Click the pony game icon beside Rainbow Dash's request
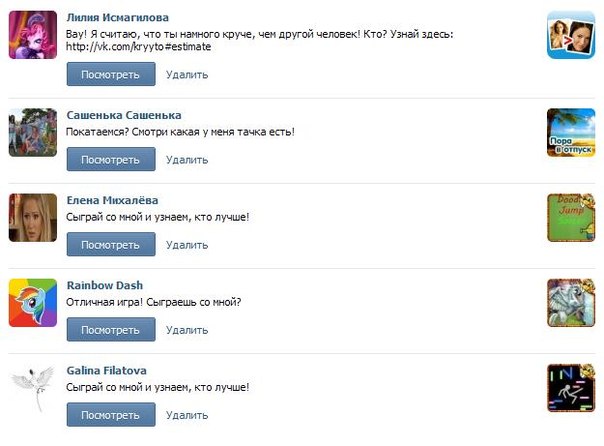 (x=571, y=303)
